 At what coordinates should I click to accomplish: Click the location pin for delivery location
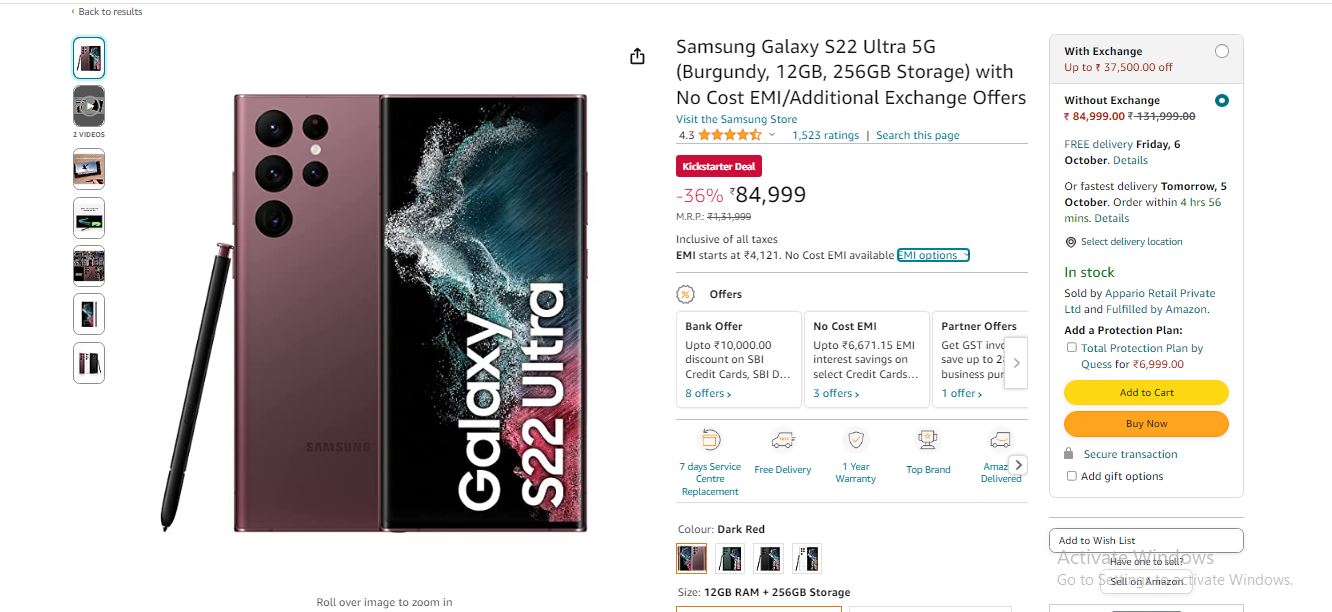[1071, 242]
